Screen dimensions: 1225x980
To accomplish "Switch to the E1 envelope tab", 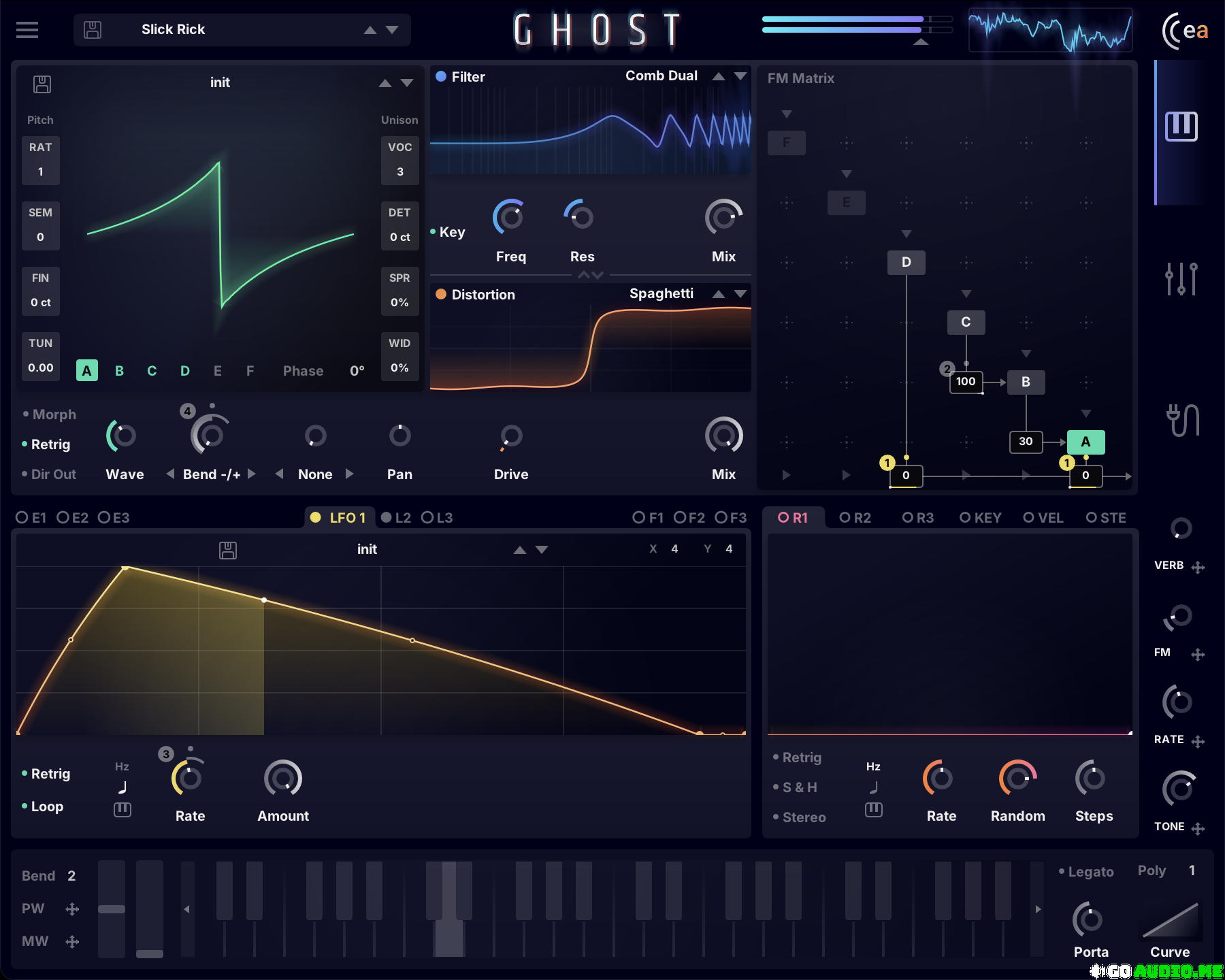I will point(31,518).
